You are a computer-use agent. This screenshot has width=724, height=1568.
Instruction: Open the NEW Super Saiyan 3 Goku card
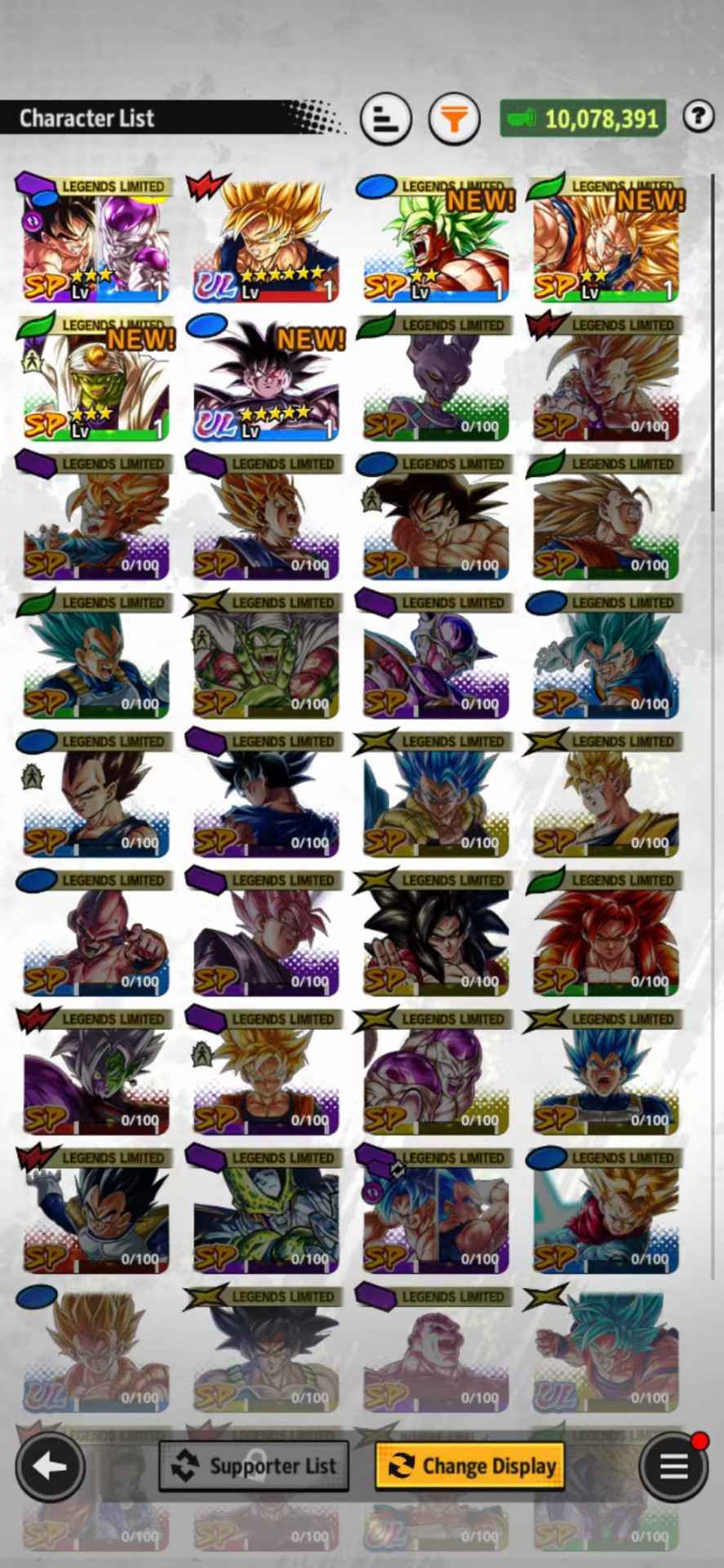(x=606, y=240)
